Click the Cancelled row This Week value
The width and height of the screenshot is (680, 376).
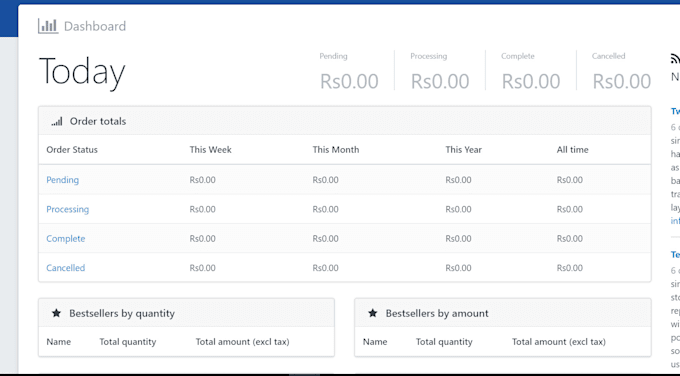(203, 268)
